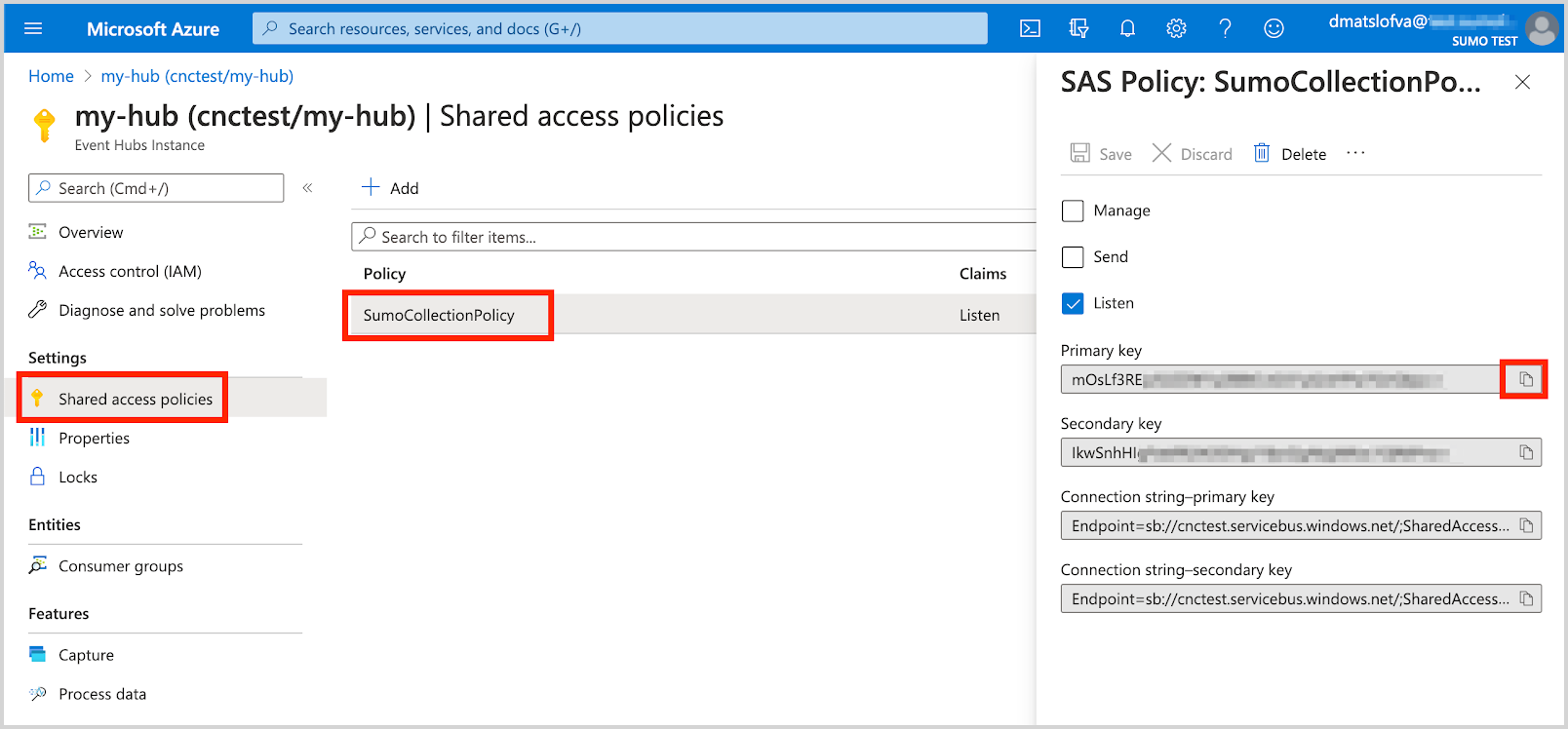Viewport: 1568px width, 729px height.
Task: Open the Directory and subscription filter icon
Action: click(1078, 28)
